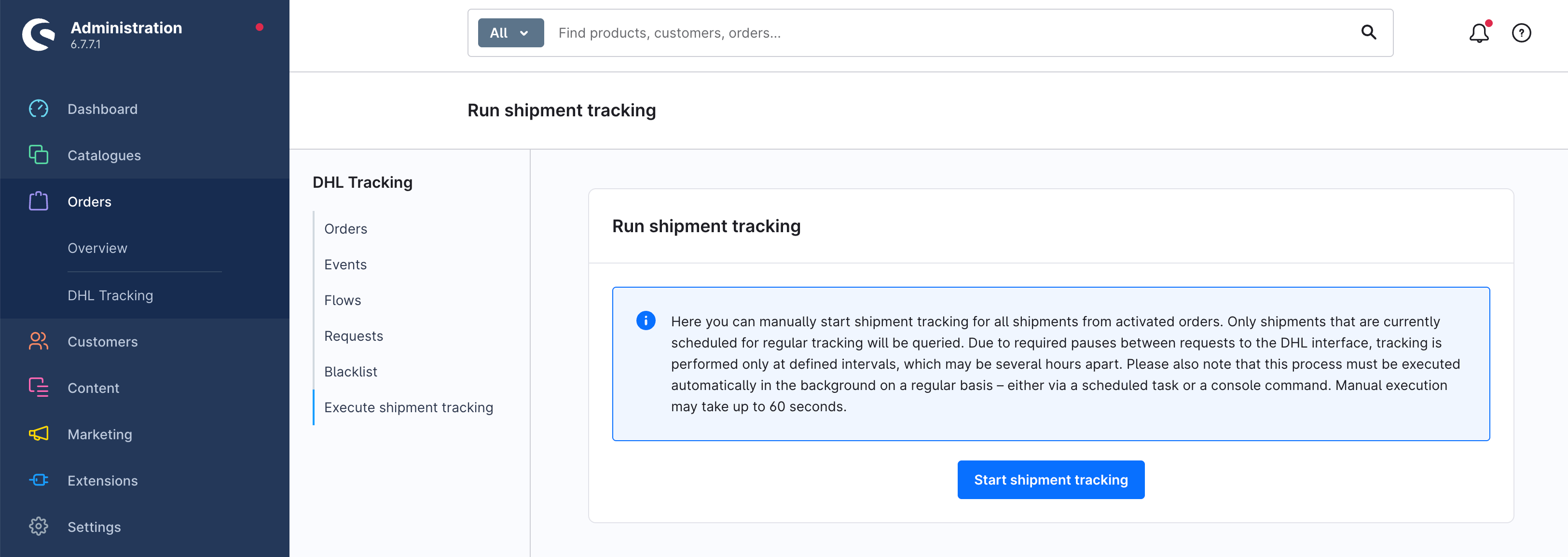Click the search magnifier icon
This screenshot has height=557, width=1568.
point(1368,32)
